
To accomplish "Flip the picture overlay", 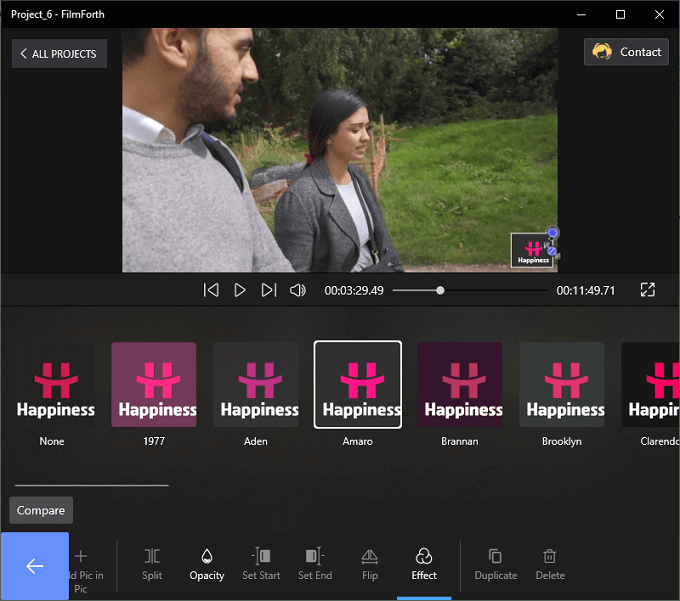I will [369, 565].
